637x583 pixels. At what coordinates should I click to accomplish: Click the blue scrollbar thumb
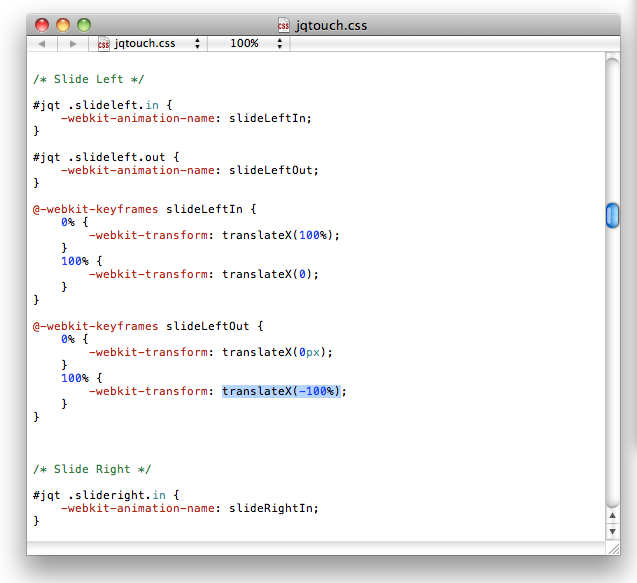612,215
